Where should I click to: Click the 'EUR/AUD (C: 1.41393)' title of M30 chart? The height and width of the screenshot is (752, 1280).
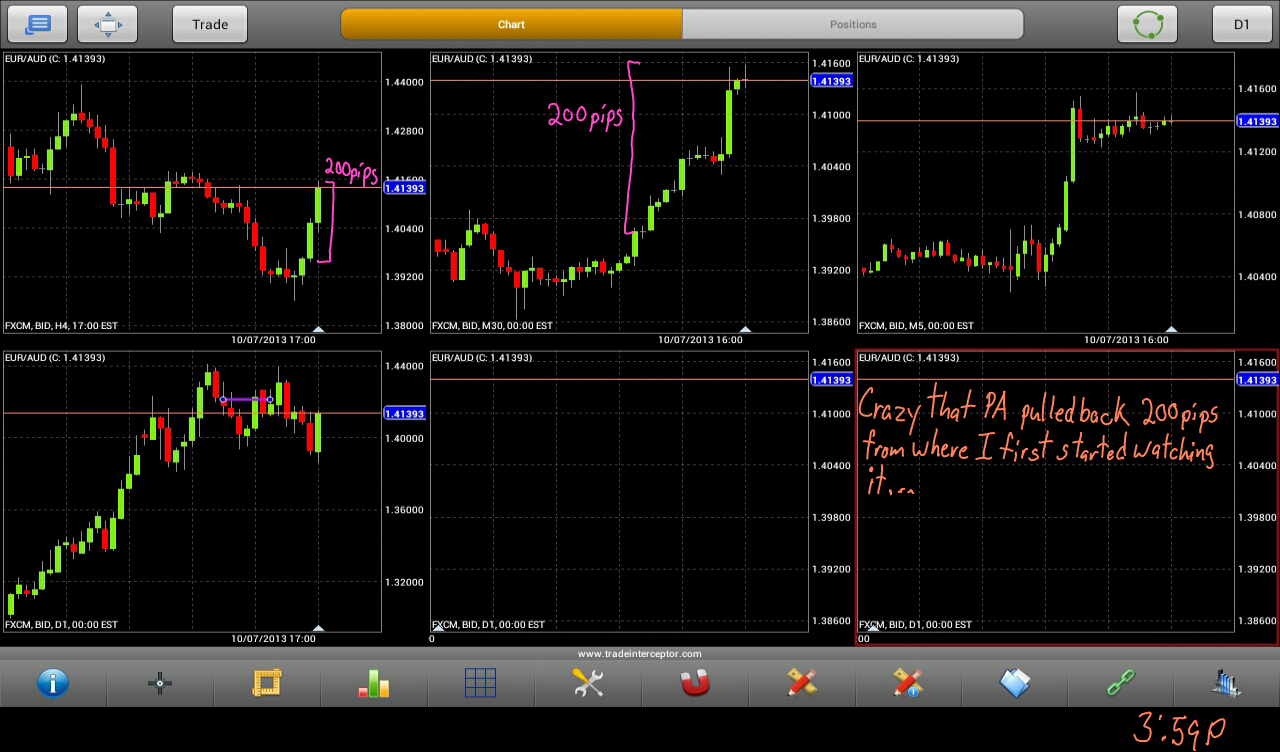482,59
